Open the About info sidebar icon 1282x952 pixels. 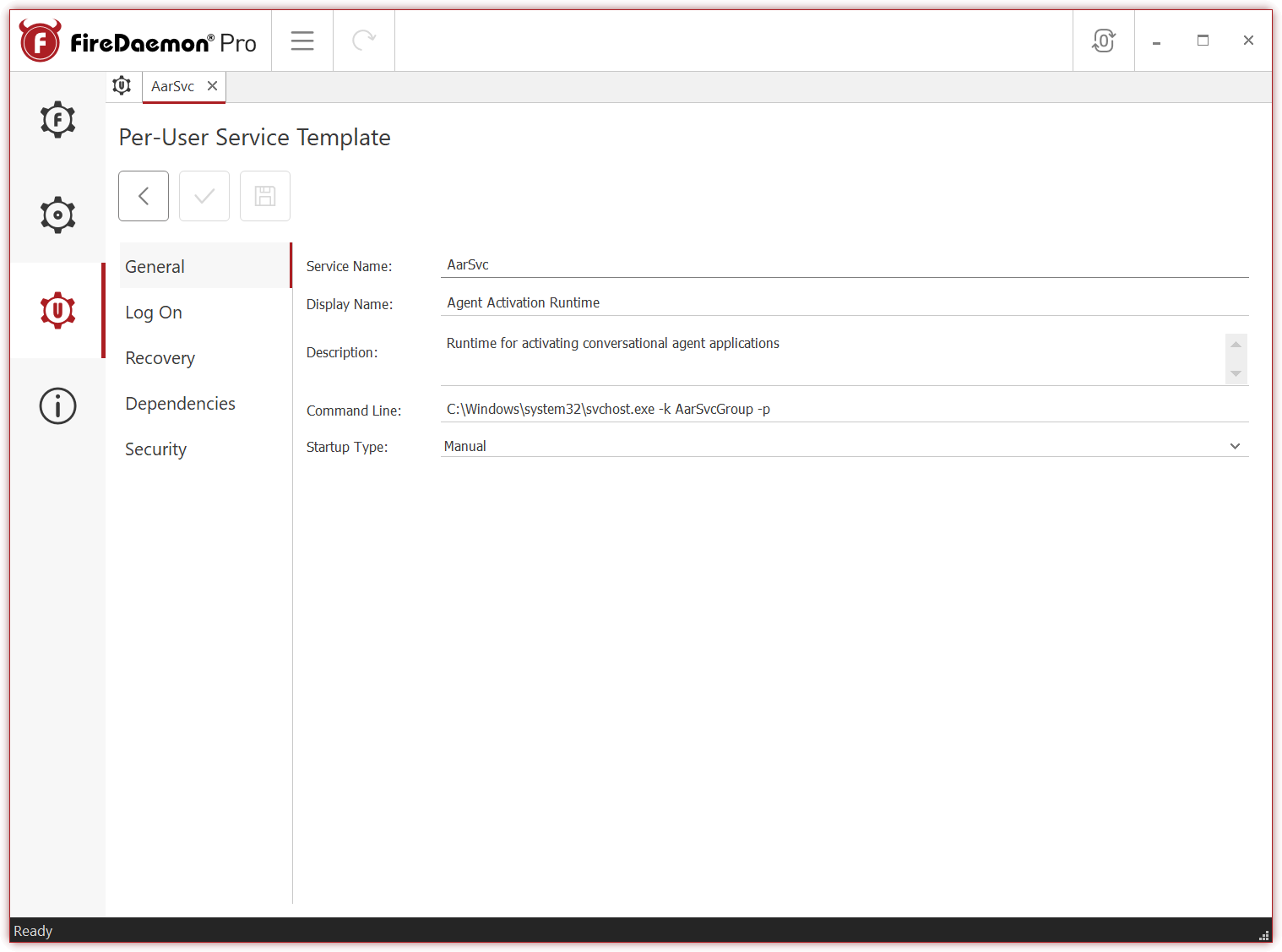click(x=57, y=405)
